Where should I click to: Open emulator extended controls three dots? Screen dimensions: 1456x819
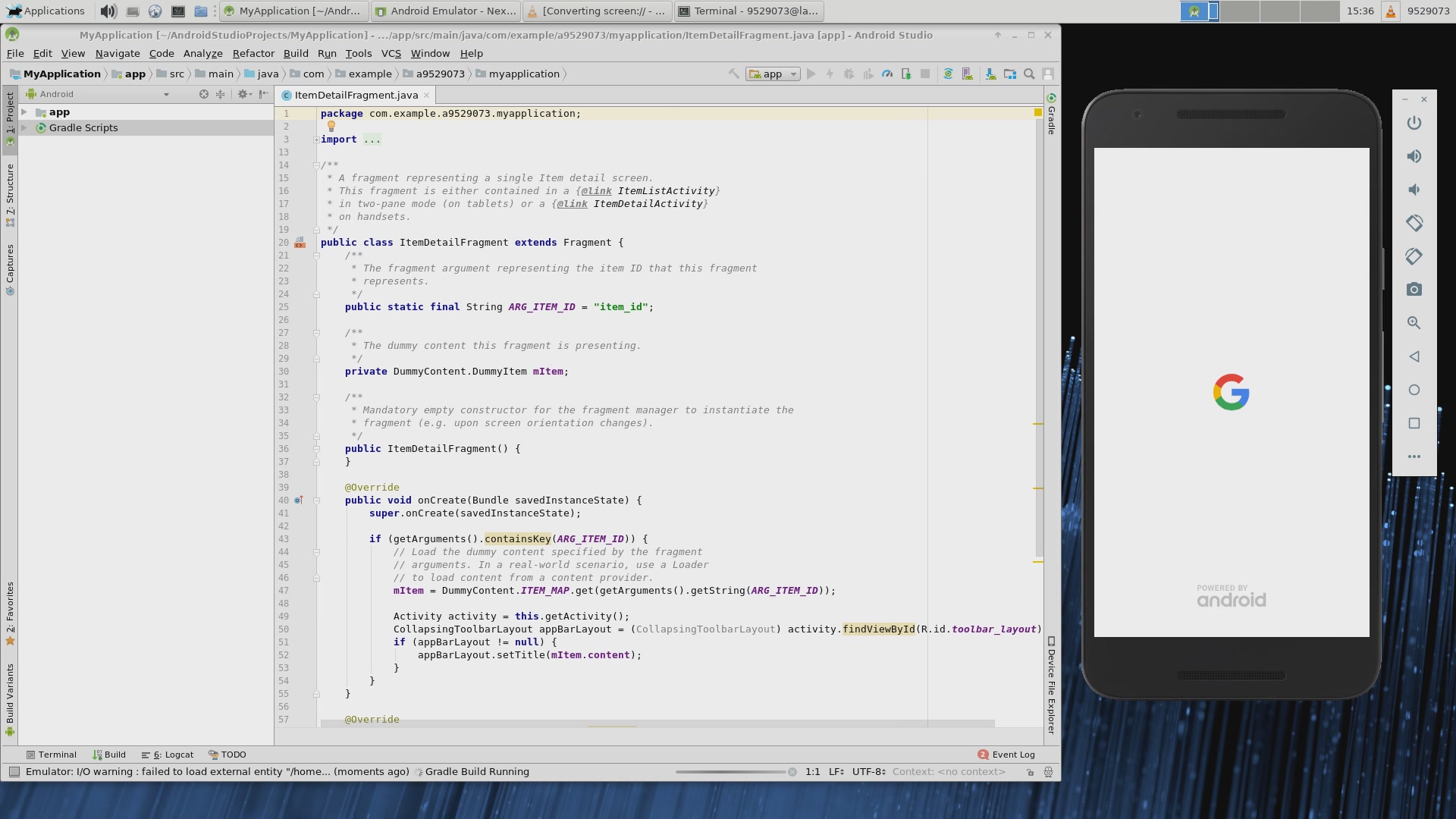point(1414,457)
